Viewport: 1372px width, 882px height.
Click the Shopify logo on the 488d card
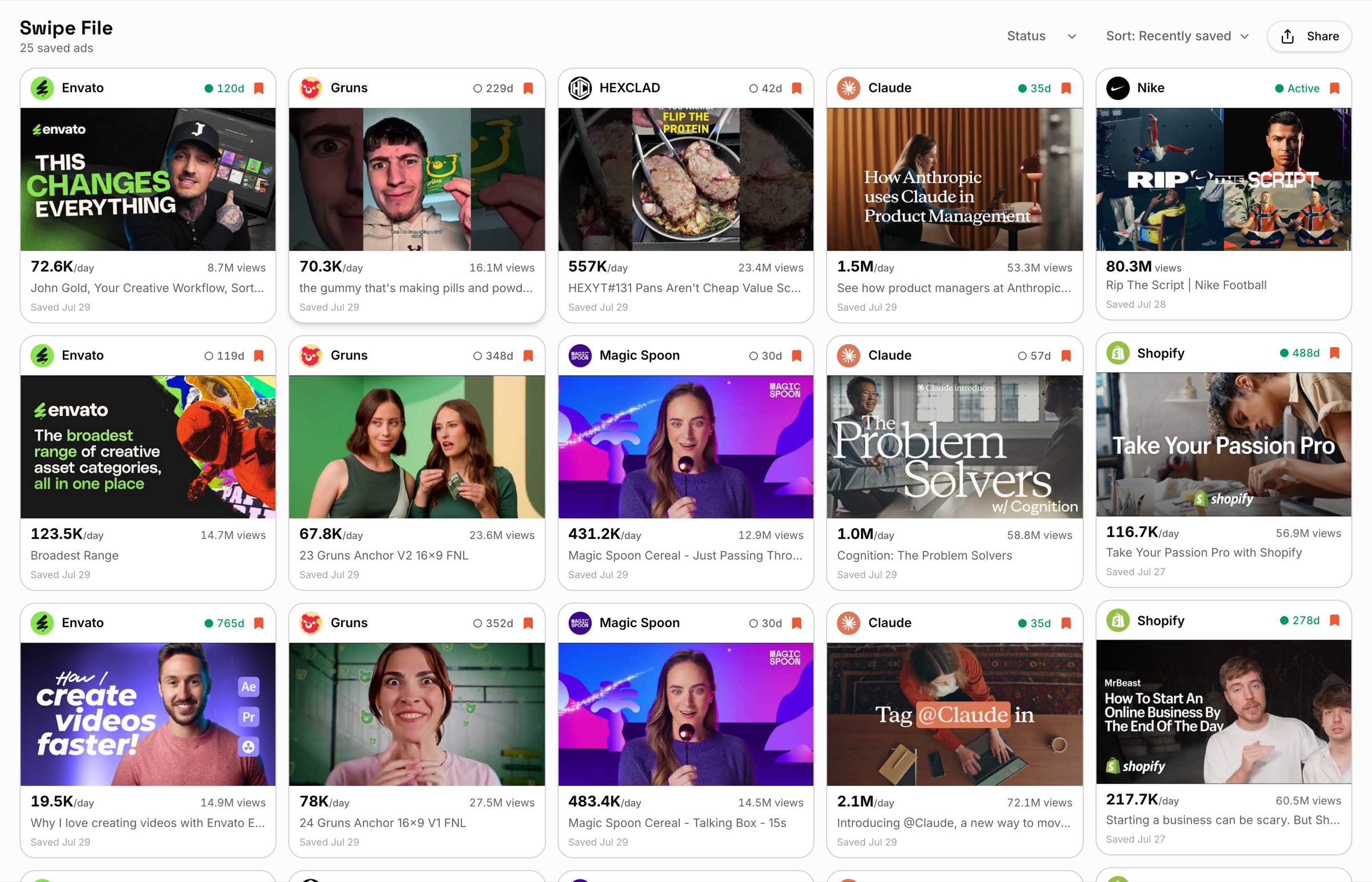click(1118, 353)
